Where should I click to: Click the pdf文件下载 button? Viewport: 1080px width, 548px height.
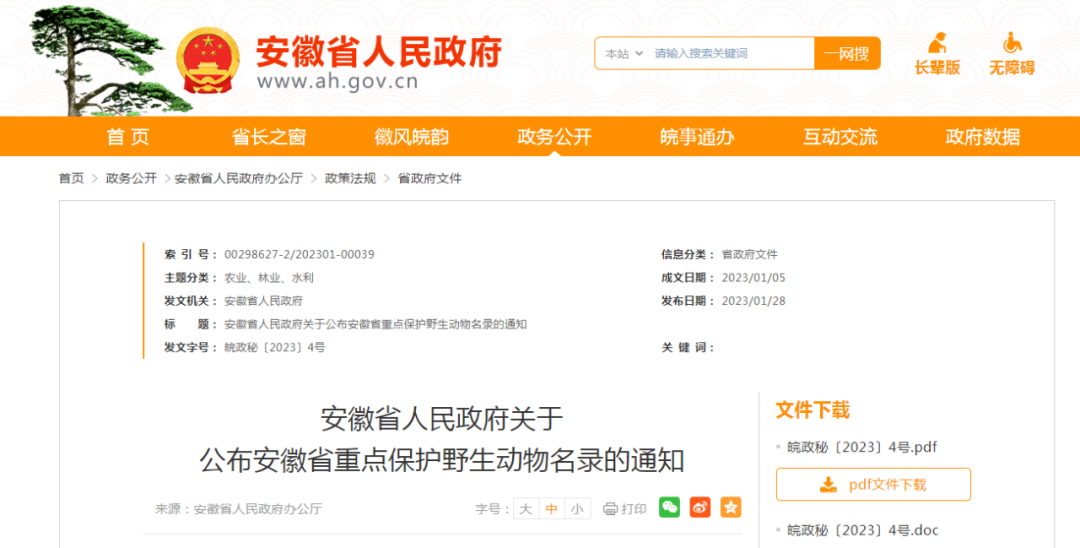pyautogui.click(x=873, y=485)
